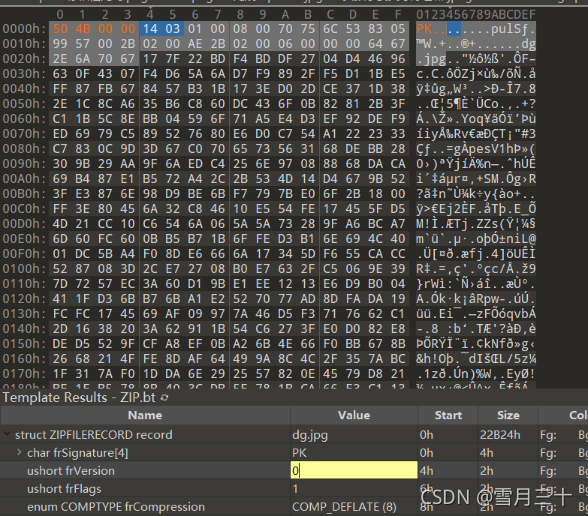The image size is (588, 516).
Task: Select byte DE in row 0150h
Action: tap(60, 344)
